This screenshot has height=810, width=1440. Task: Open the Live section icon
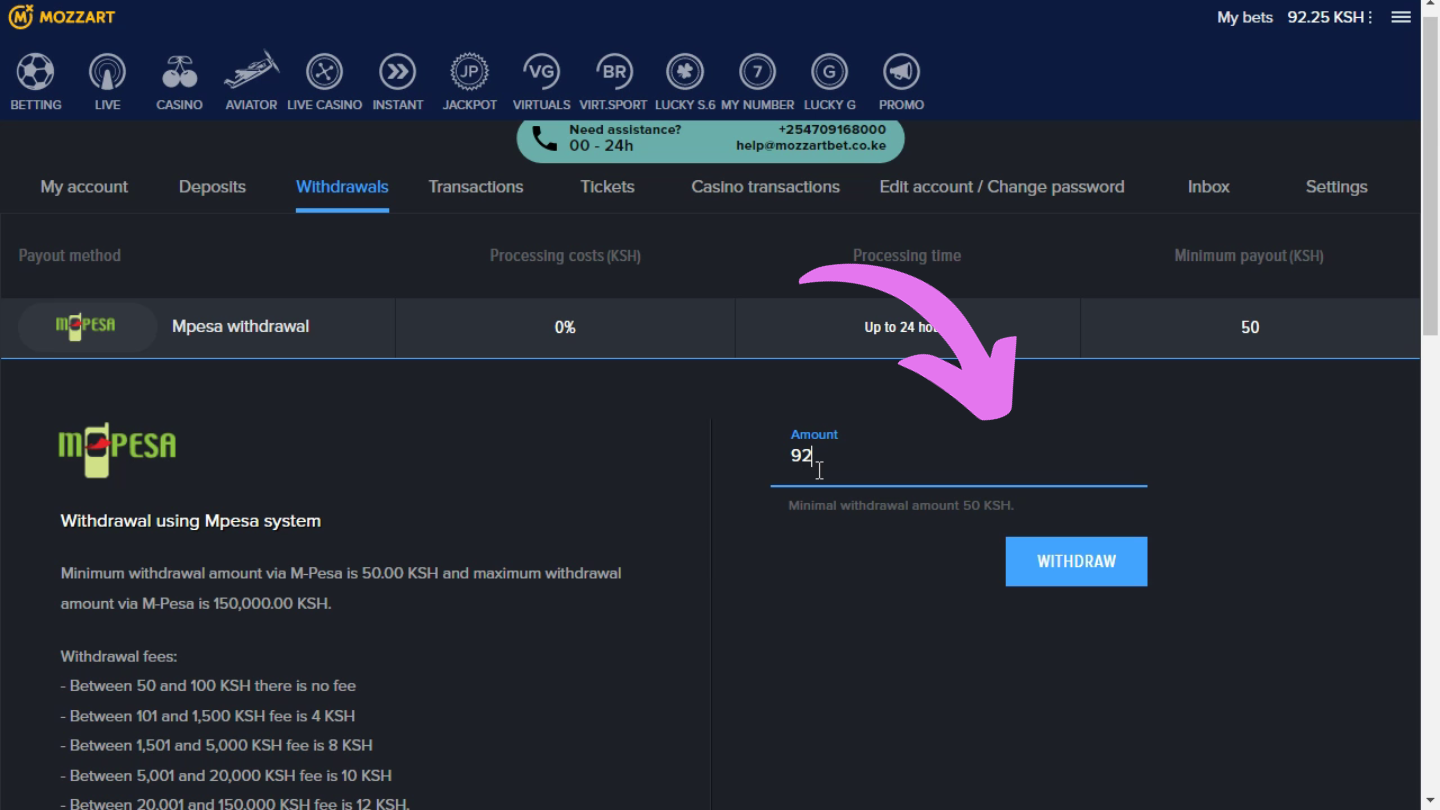(x=107, y=72)
